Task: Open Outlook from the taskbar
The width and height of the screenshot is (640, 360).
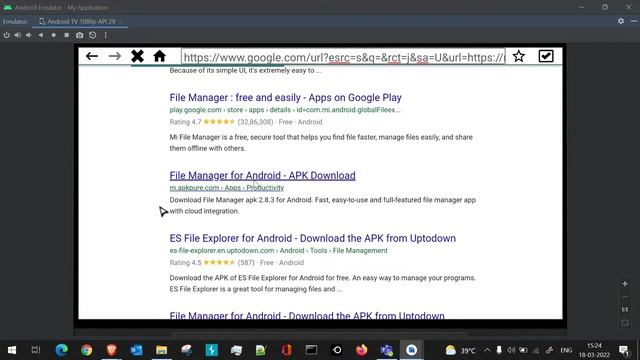Action: click(136, 350)
